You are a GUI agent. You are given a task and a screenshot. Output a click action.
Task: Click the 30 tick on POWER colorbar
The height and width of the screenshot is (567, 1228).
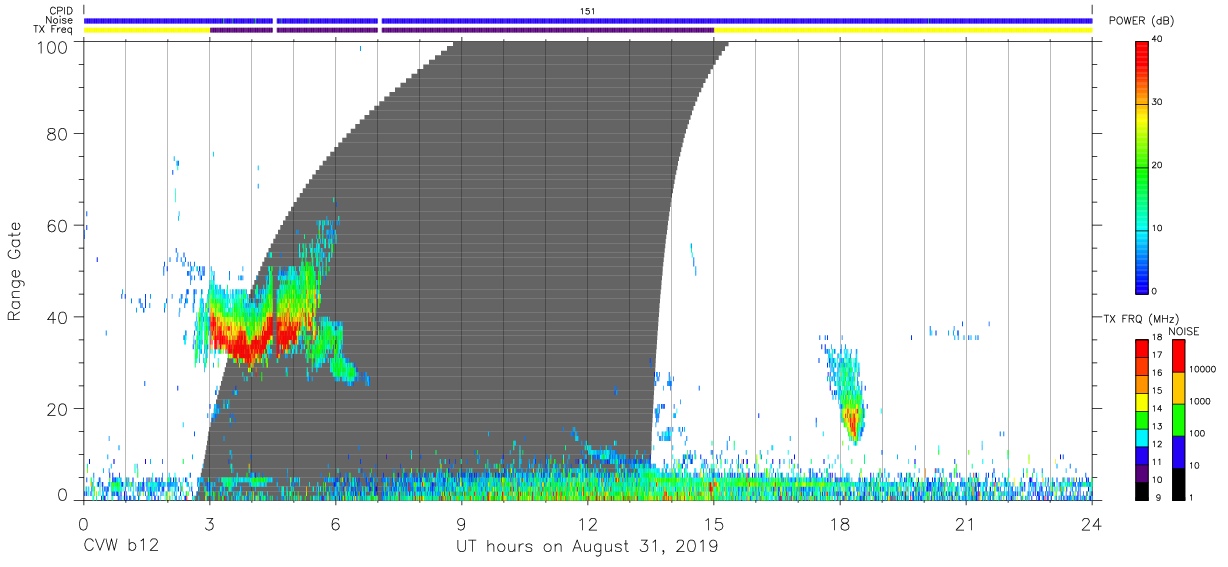1159,103
